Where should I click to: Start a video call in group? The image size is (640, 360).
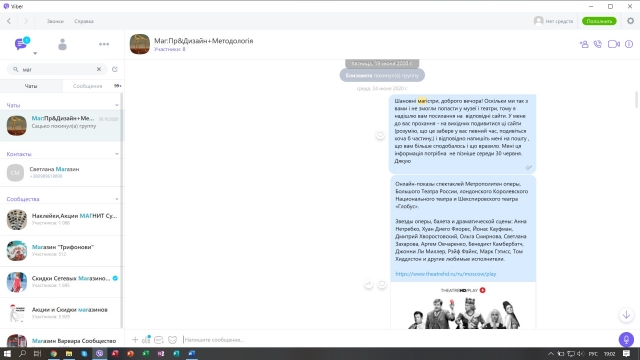(x=613, y=44)
